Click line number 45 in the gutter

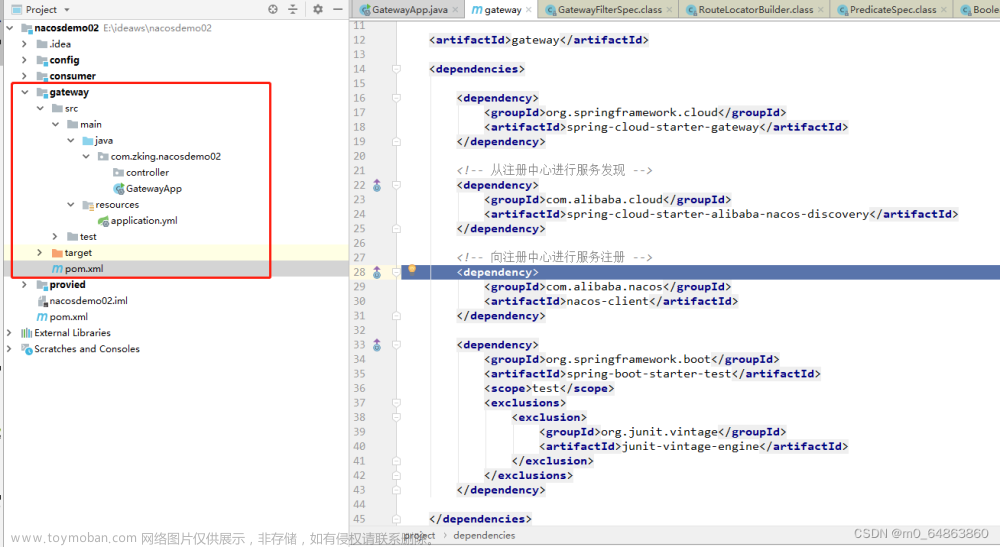coord(359,519)
